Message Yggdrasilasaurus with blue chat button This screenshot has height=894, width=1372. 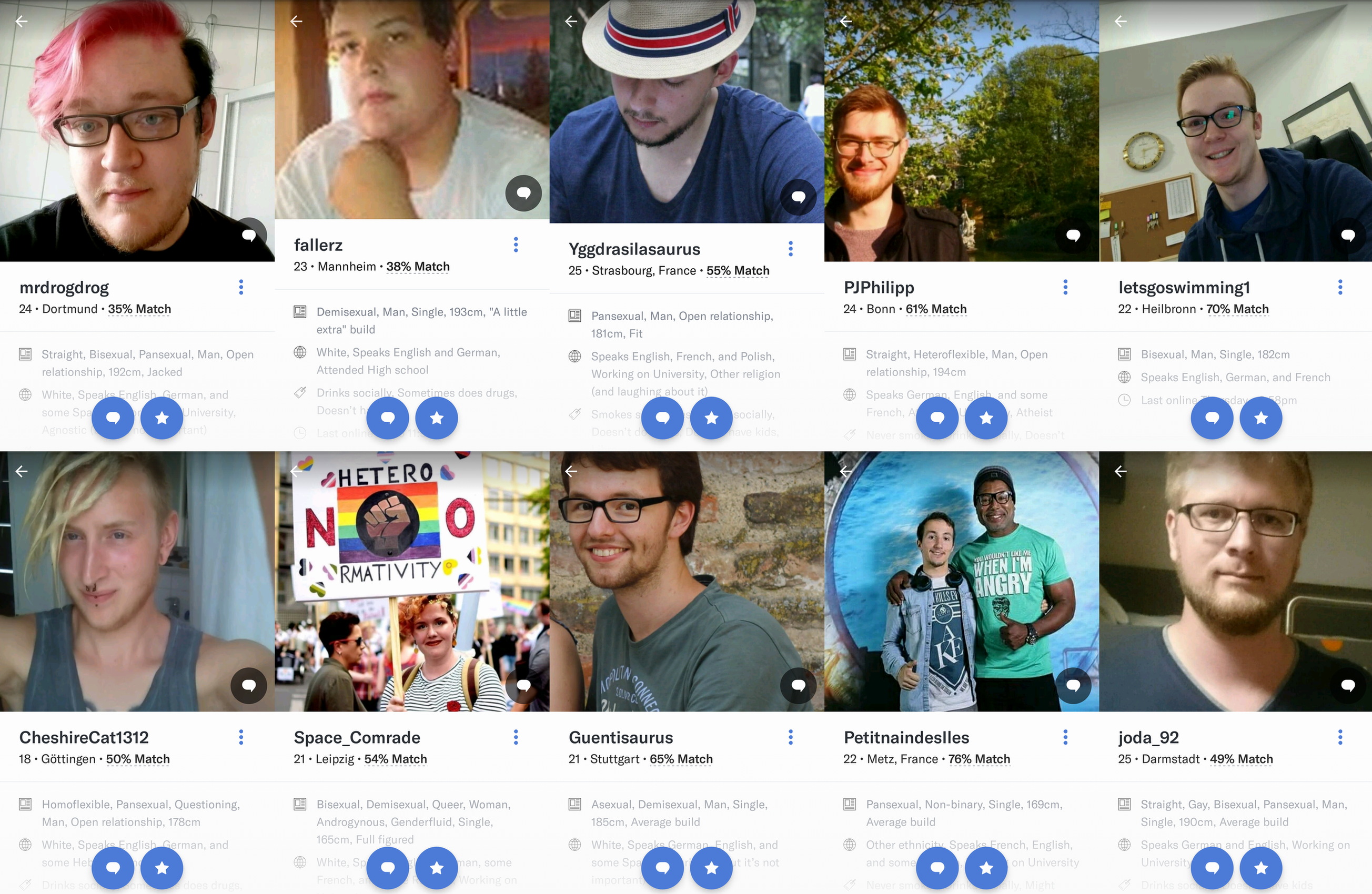coord(663,418)
